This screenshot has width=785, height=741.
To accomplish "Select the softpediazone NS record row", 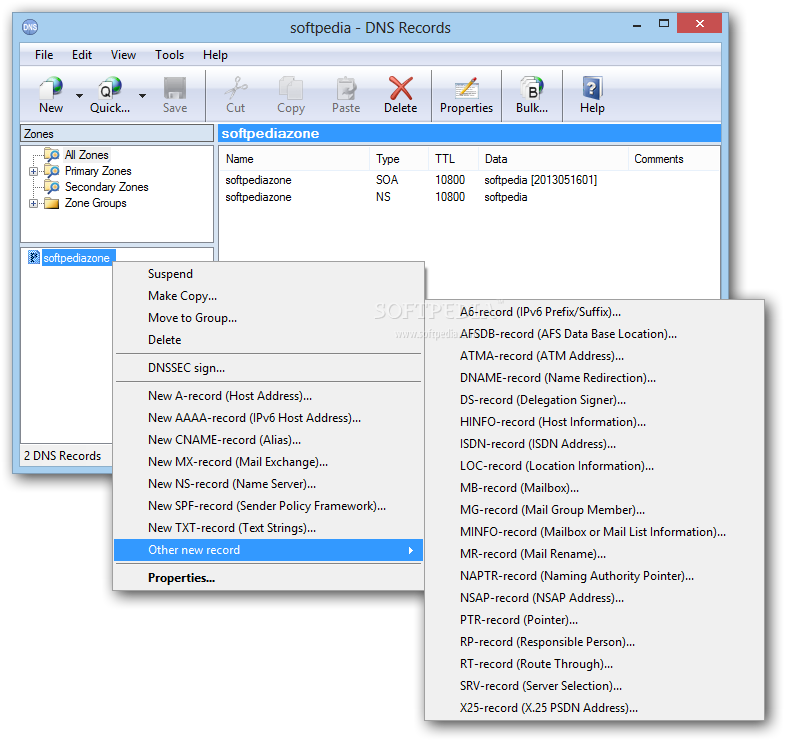I will [x=469, y=197].
